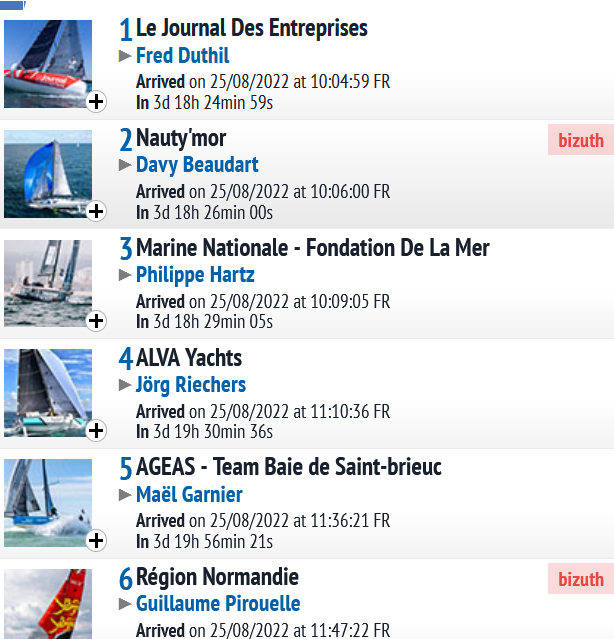Open skipper Guillaume Pirouelle's profile link
The height and width of the screenshot is (639, 614).
point(218,604)
